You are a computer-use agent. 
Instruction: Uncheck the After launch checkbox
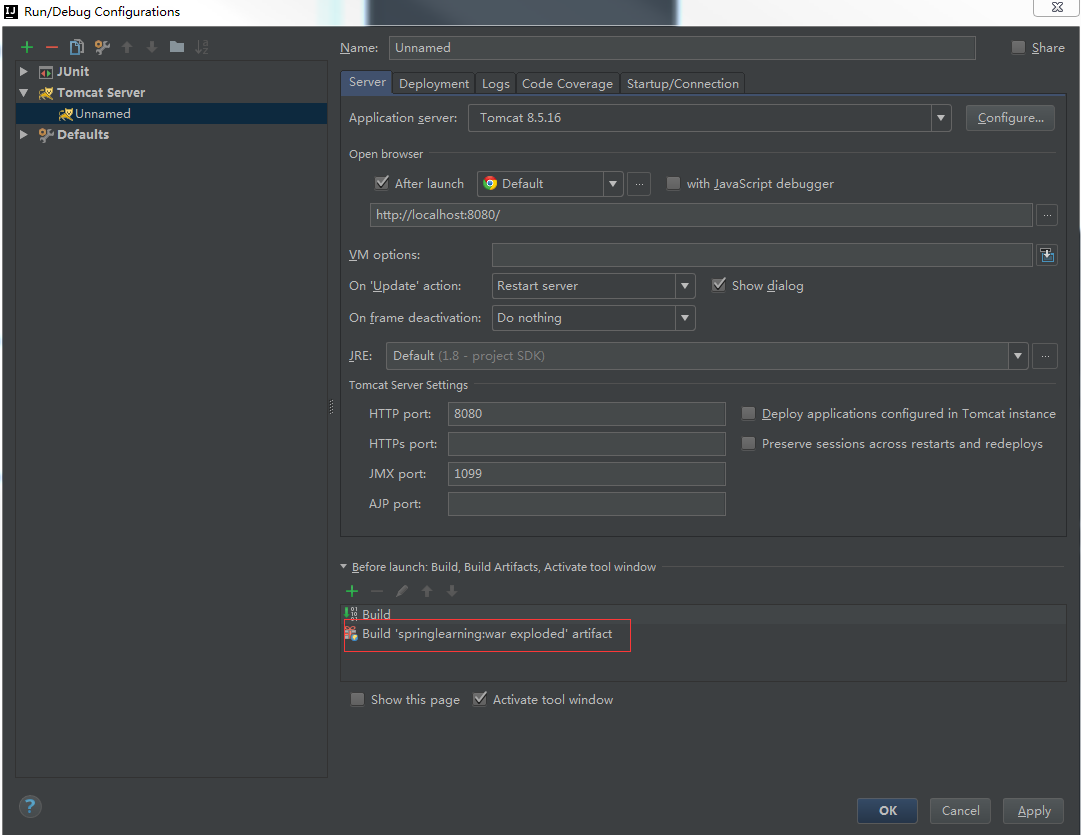coord(382,183)
